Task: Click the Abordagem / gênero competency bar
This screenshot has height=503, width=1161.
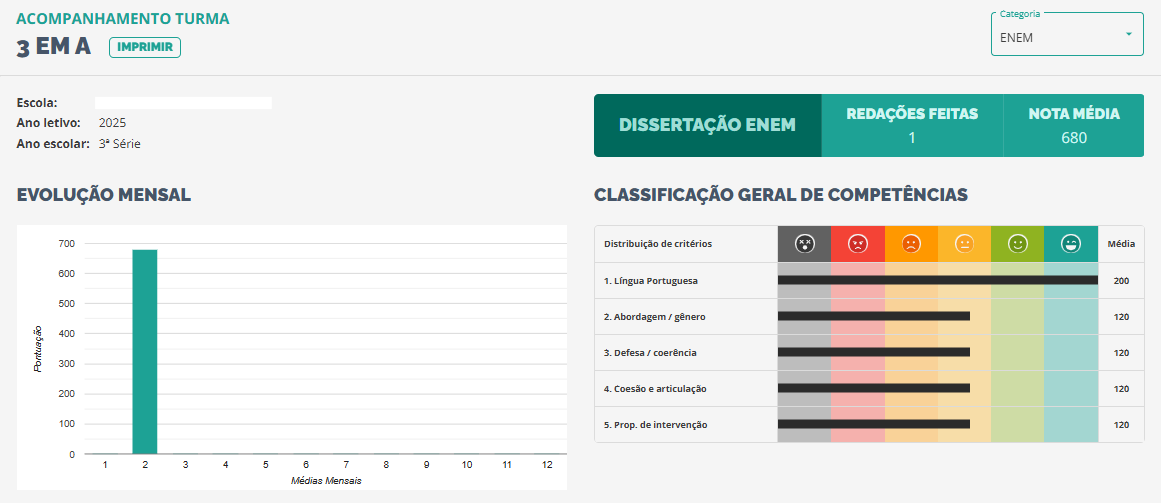Action: [874, 316]
